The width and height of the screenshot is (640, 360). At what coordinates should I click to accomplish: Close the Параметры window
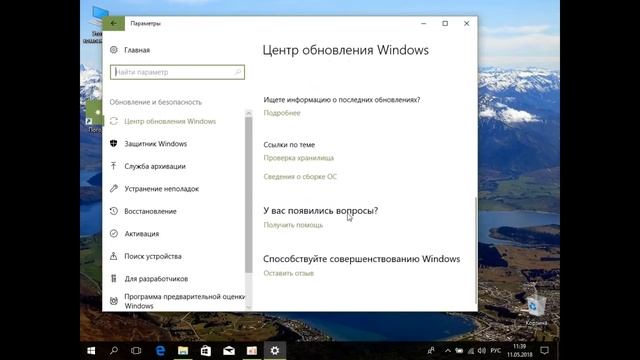click(467, 23)
